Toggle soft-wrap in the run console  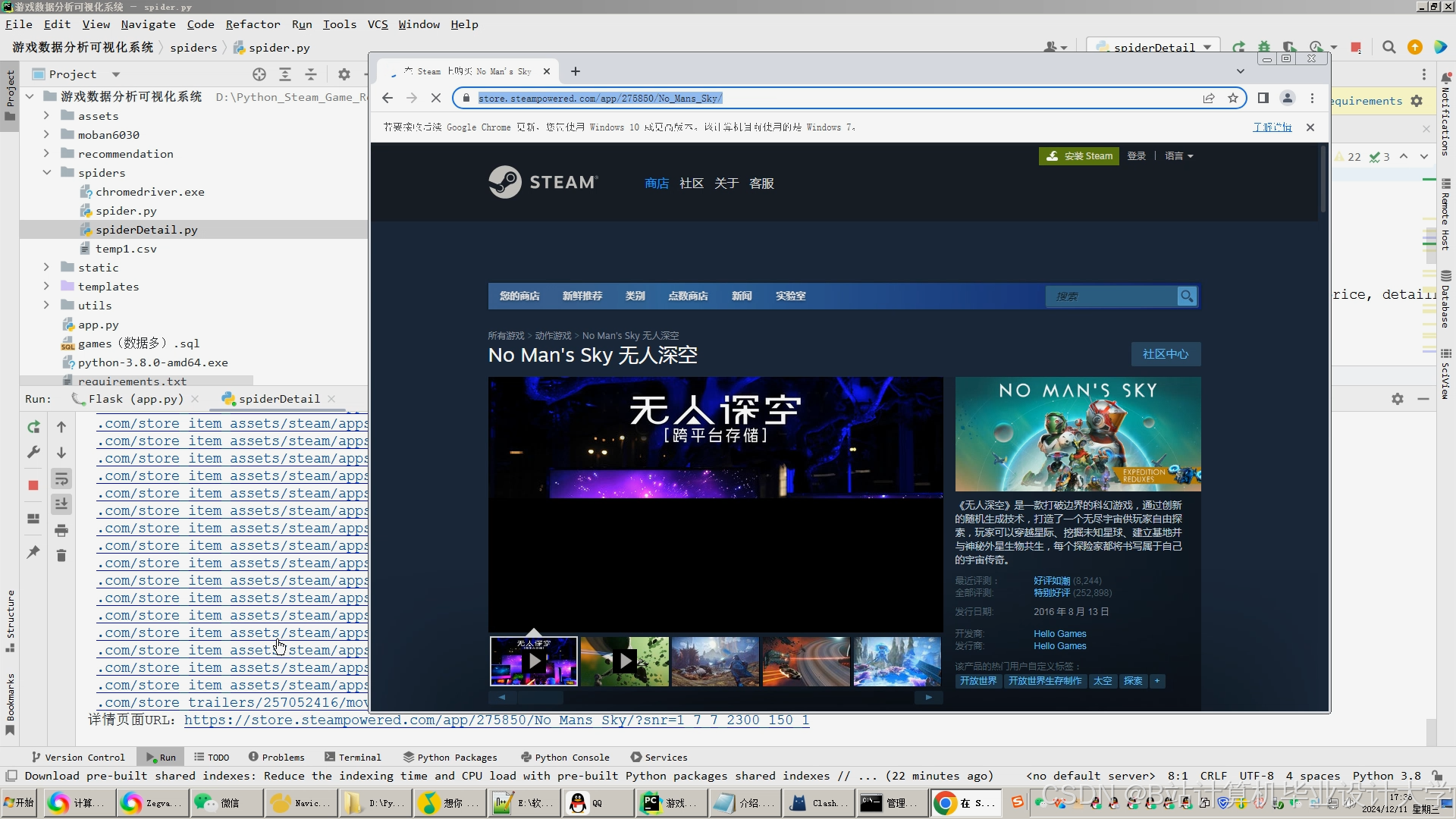coord(61,479)
